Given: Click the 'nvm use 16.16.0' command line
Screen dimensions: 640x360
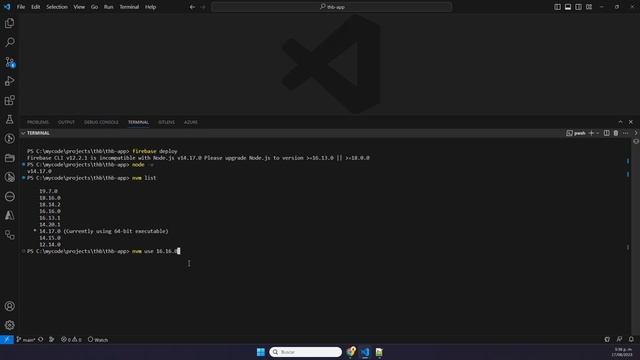Looking at the screenshot, I should coord(155,251).
